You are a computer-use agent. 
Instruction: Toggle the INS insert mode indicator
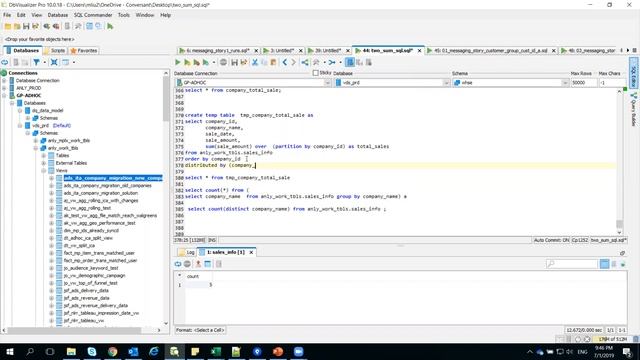pyautogui.click(x=212, y=240)
